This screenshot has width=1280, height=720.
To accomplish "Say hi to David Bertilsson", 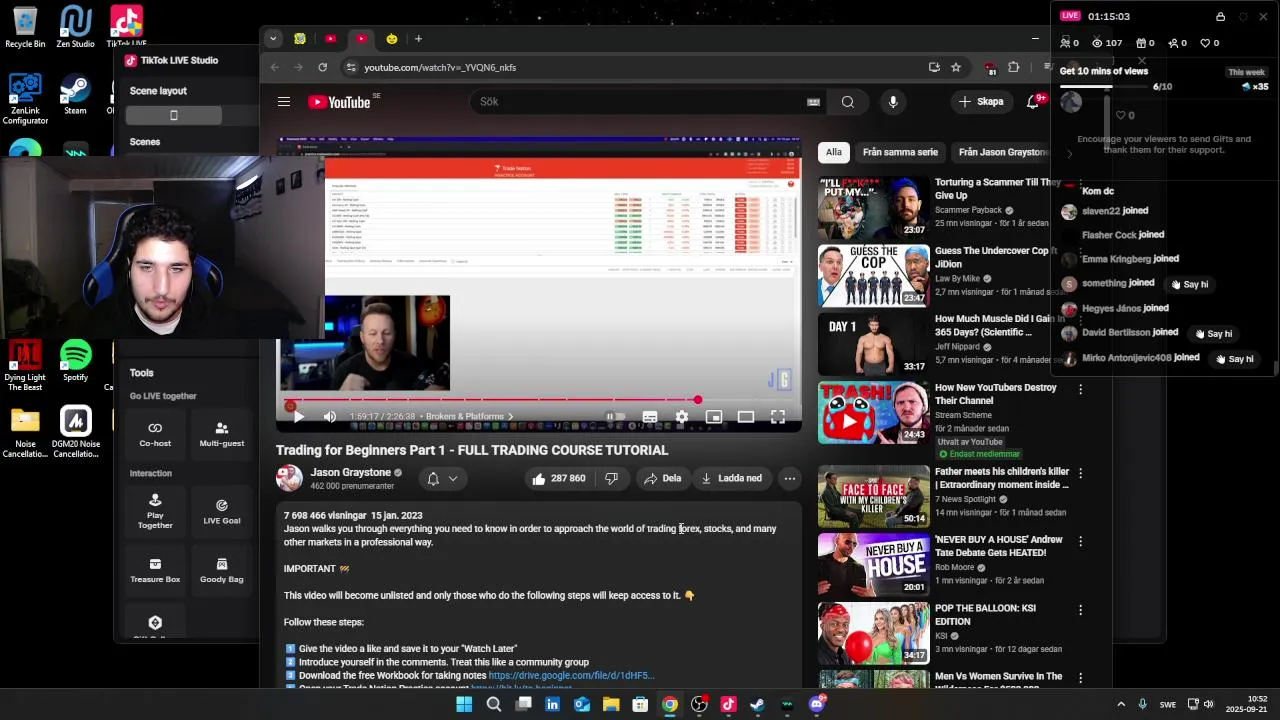I will point(1213,334).
